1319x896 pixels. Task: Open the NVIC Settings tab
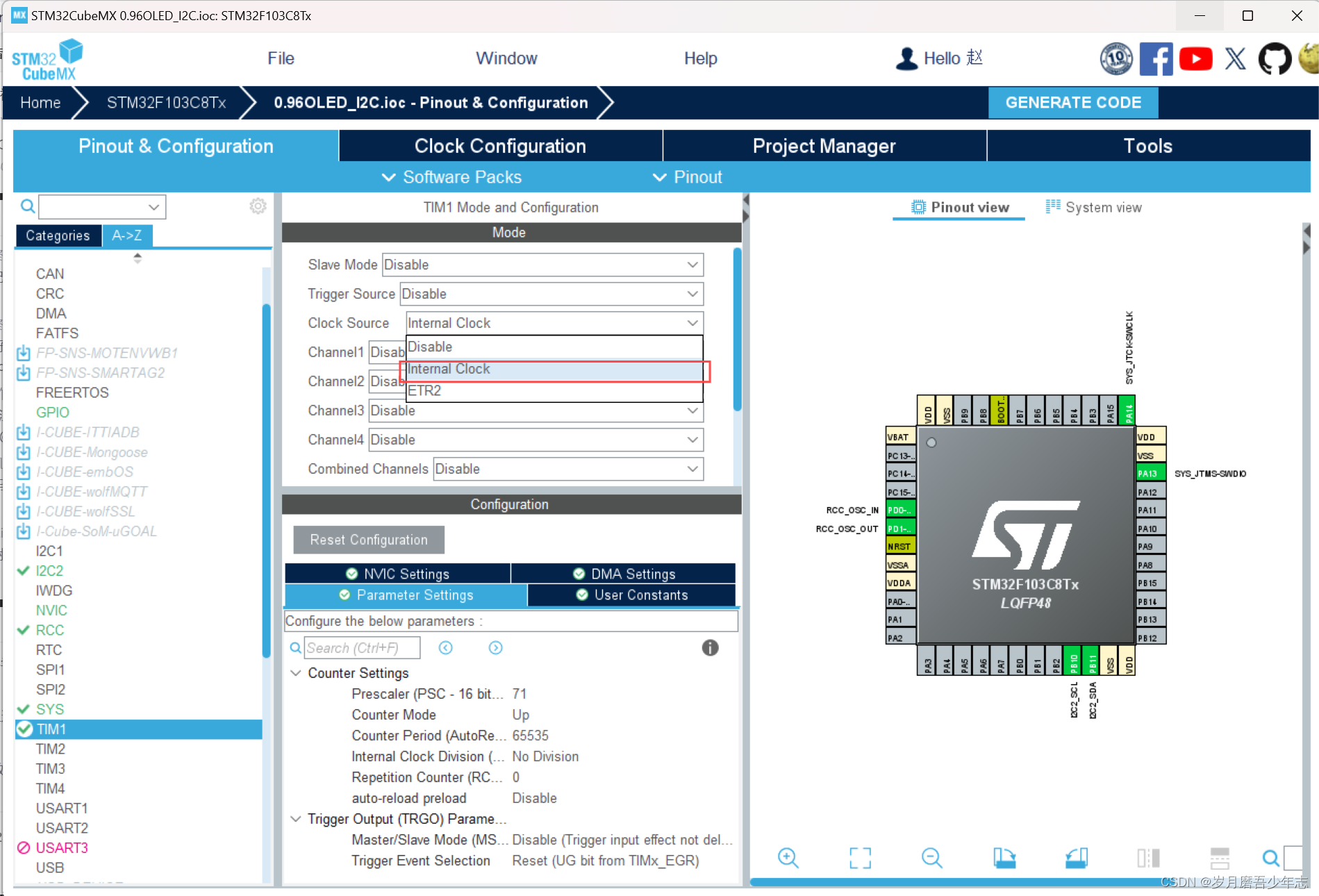(x=397, y=574)
